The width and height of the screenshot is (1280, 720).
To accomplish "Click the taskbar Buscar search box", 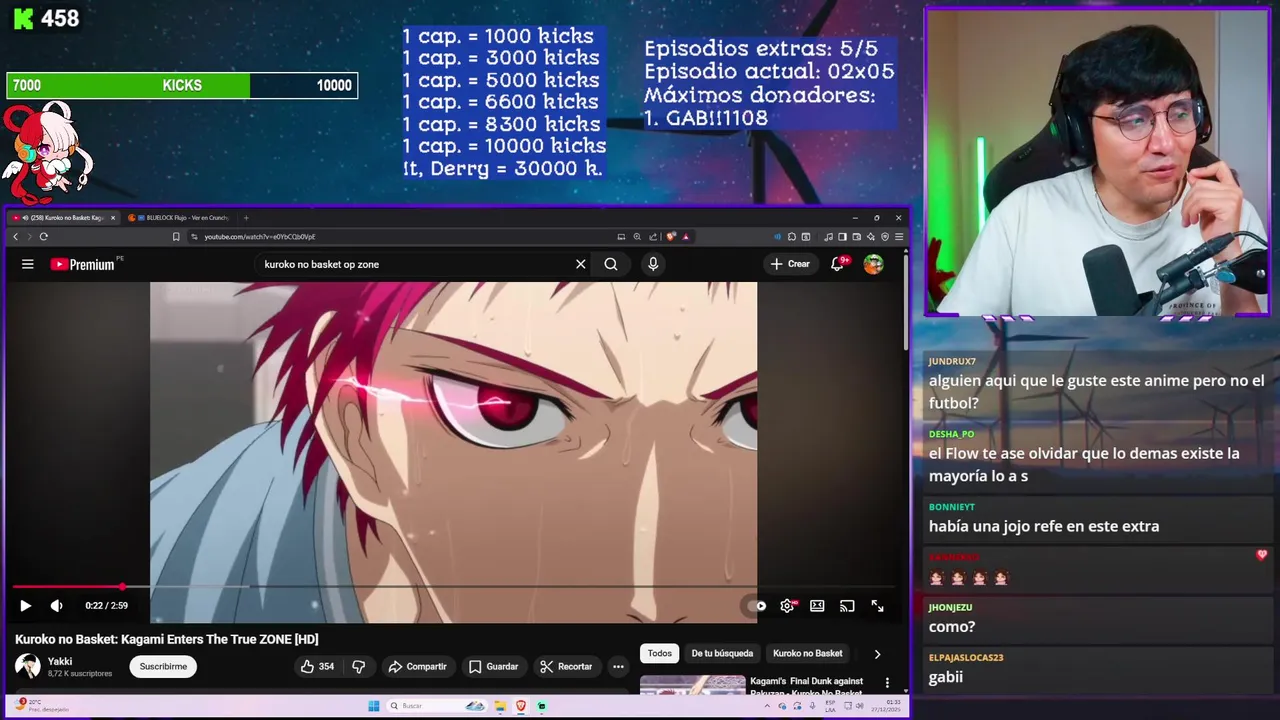I will 437,706.
